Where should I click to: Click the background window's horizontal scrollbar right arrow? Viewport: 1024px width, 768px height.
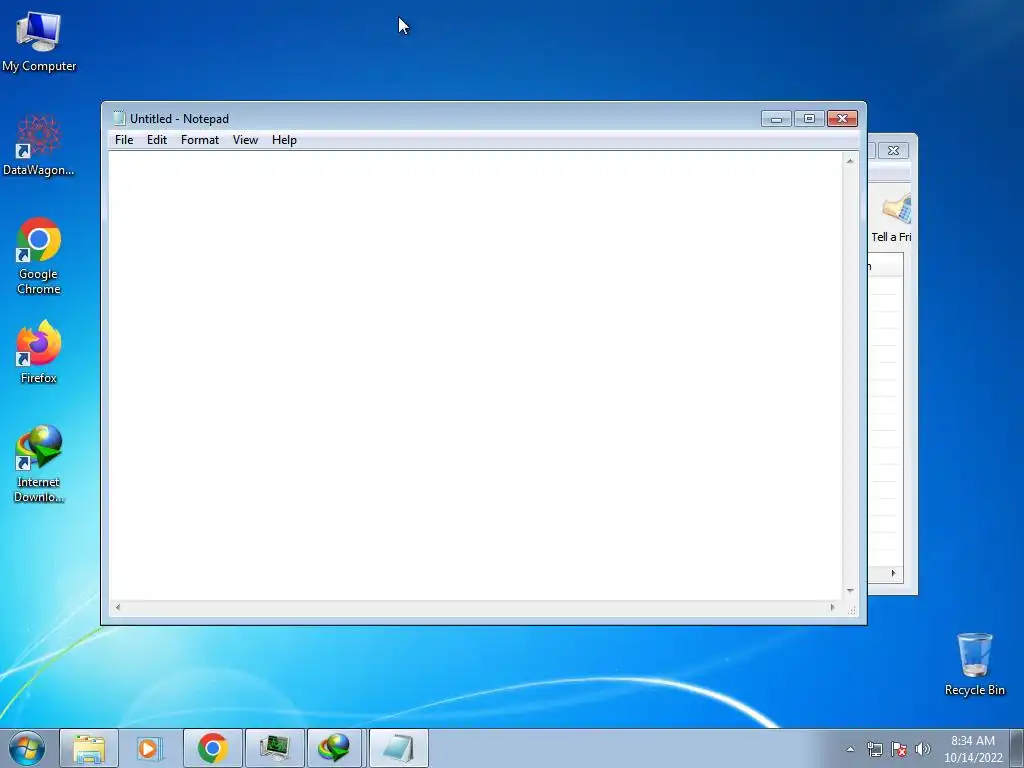click(x=893, y=573)
